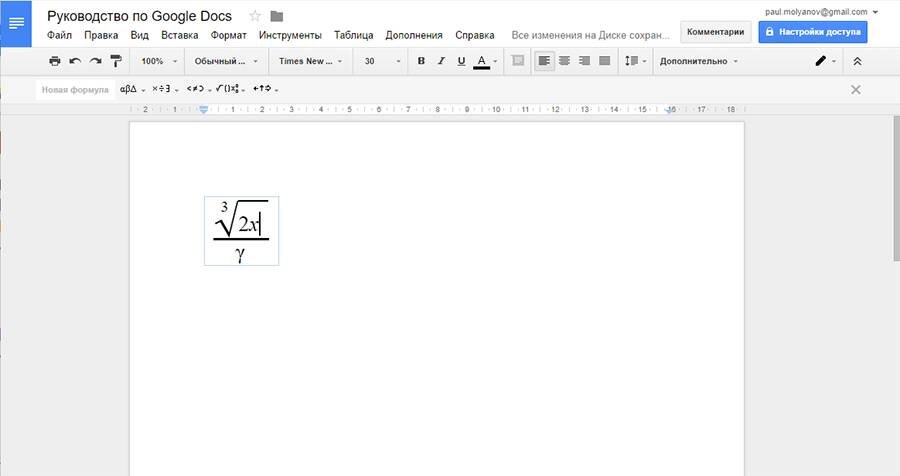The width and height of the screenshot is (900, 476).
Task: Open the line spacing dropdown
Action: point(635,61)
